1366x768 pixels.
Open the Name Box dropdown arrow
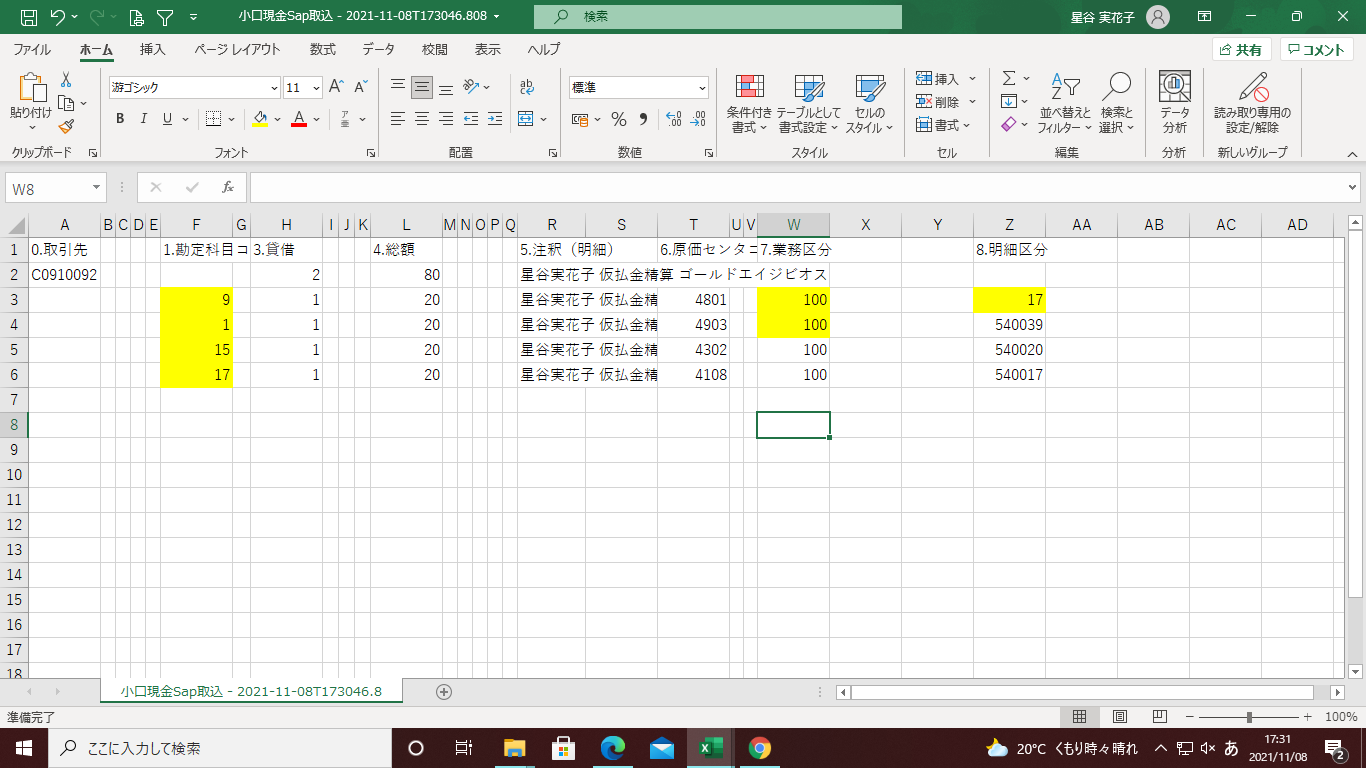(x=97, y=187)
